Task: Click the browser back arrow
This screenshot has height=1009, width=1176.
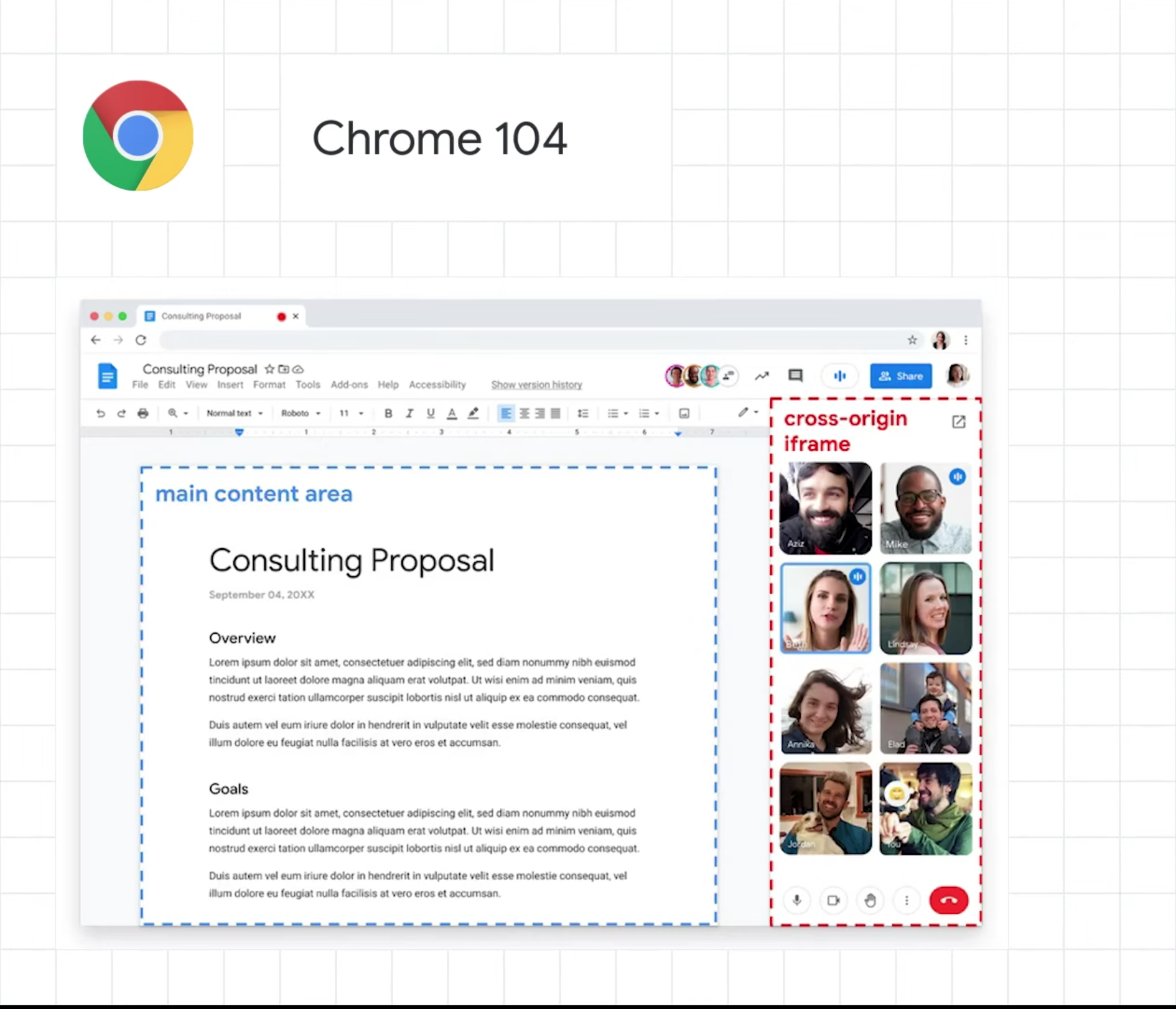Action: click(x=95, y=340)
